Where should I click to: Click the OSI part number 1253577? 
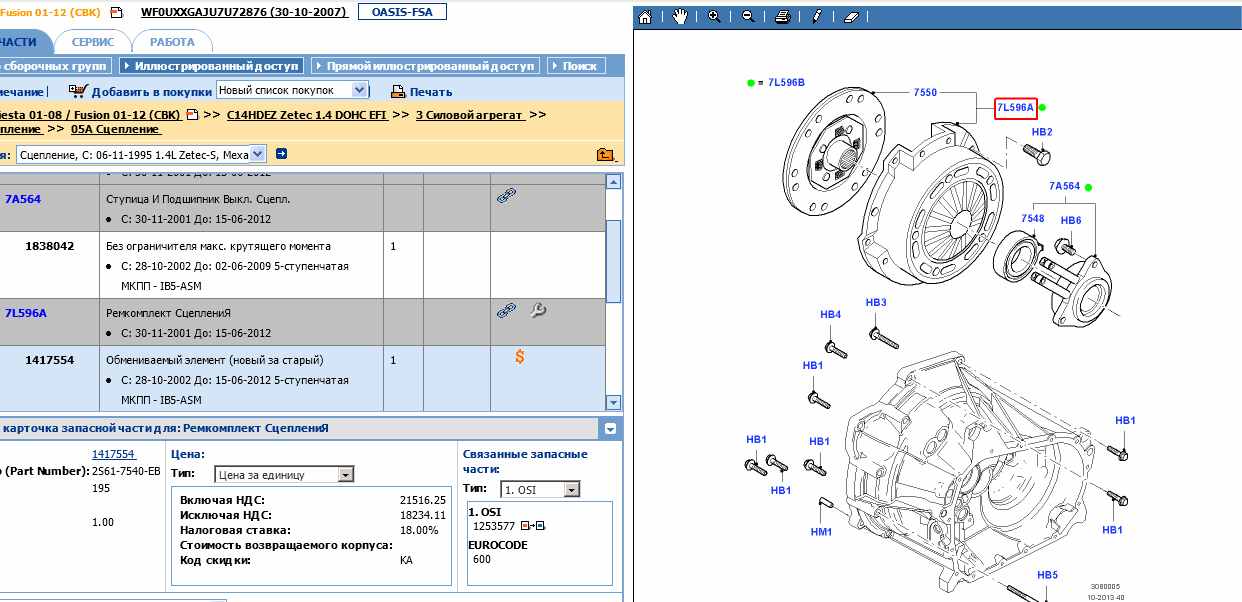pyautogui.click(x=493, y=526)
